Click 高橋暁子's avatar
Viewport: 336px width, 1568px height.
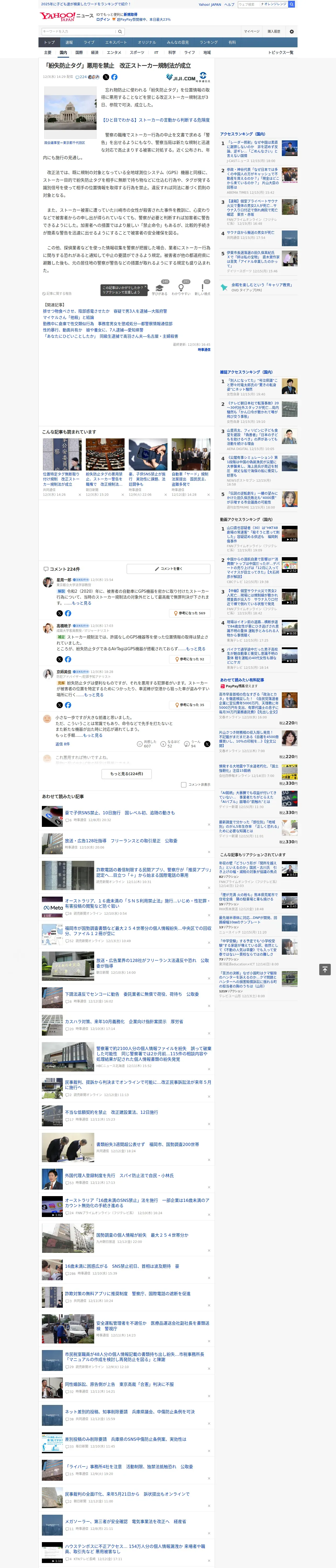pos(48,628)
